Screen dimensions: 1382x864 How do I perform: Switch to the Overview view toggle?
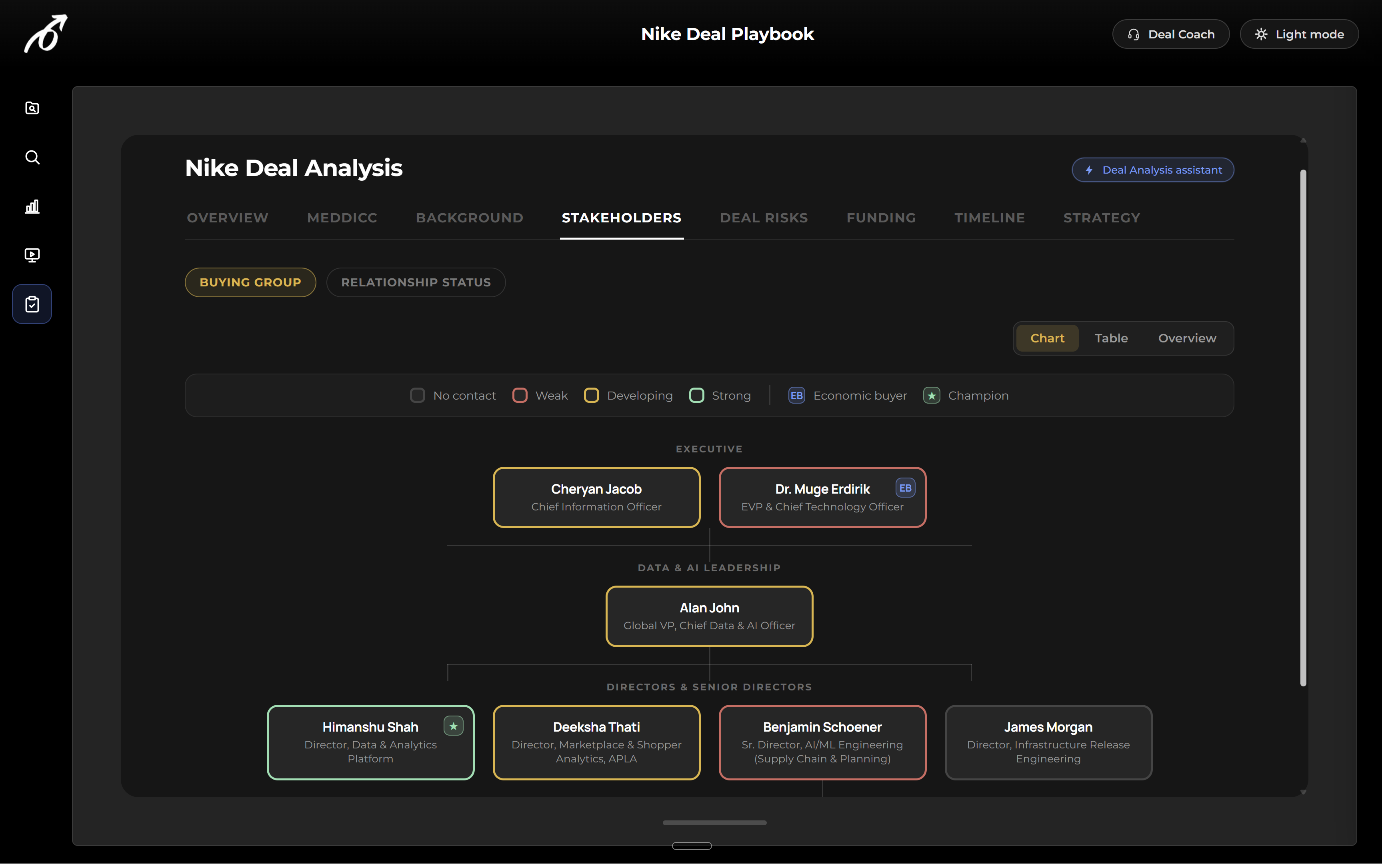click(1187, 338)
